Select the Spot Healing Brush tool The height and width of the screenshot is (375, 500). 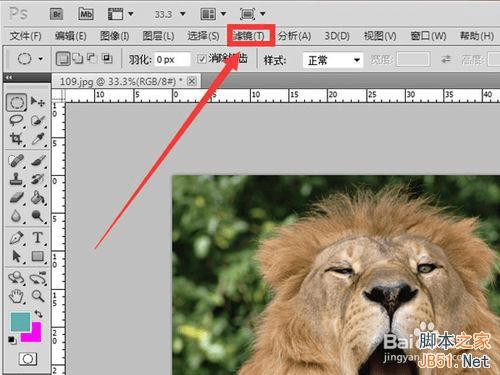coord(16,161)
